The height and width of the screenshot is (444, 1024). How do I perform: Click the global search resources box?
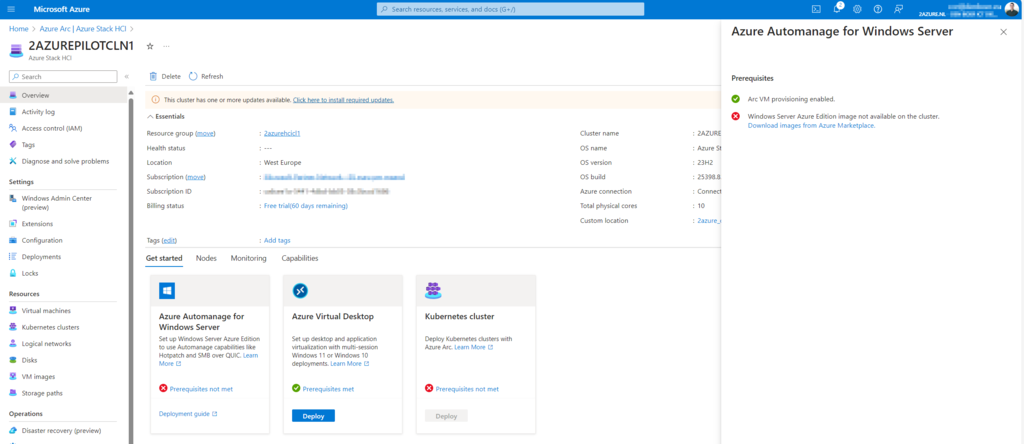pos(510,9)
